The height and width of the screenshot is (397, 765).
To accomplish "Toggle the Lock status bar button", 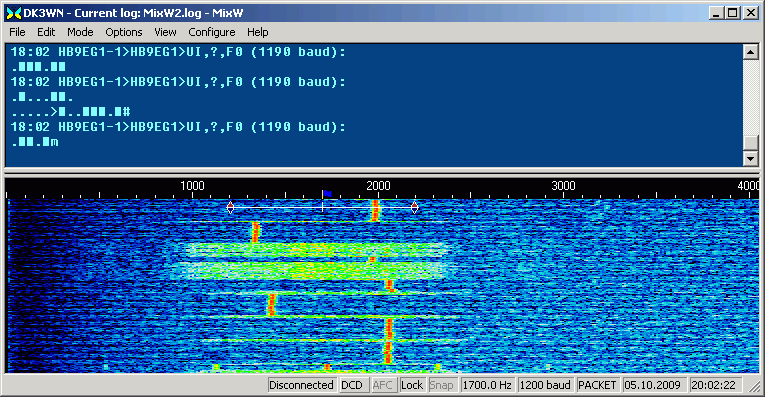I will pos(412,385).
